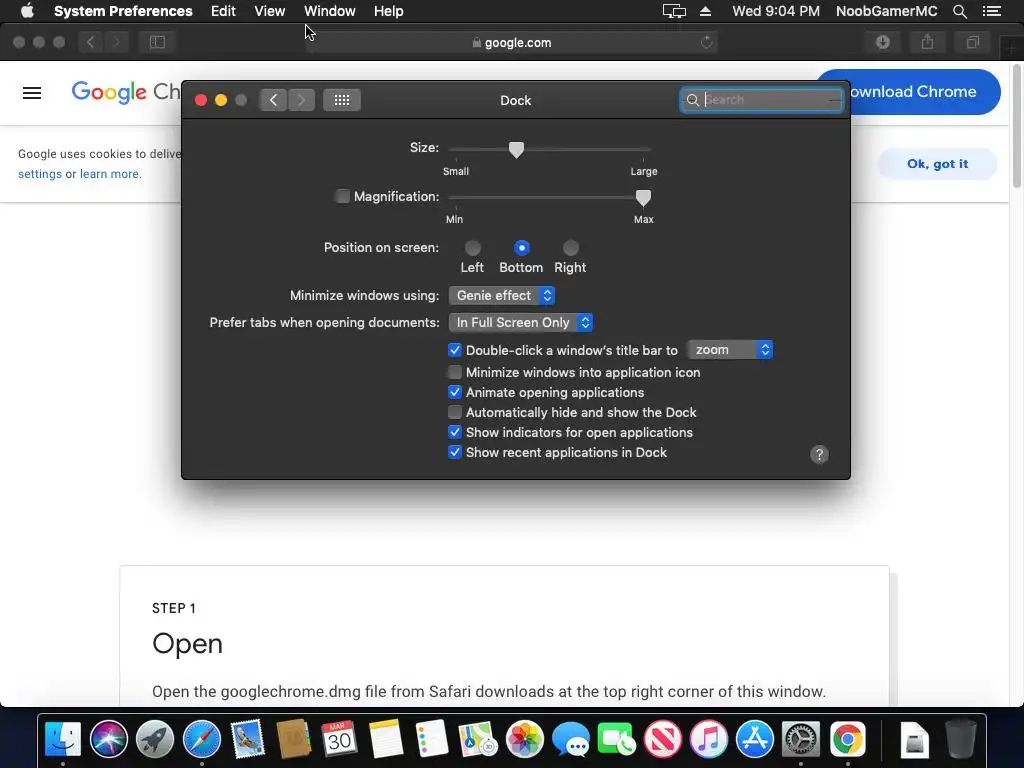Enable Automatically hide and show the Dock

(x=455, y=412)
